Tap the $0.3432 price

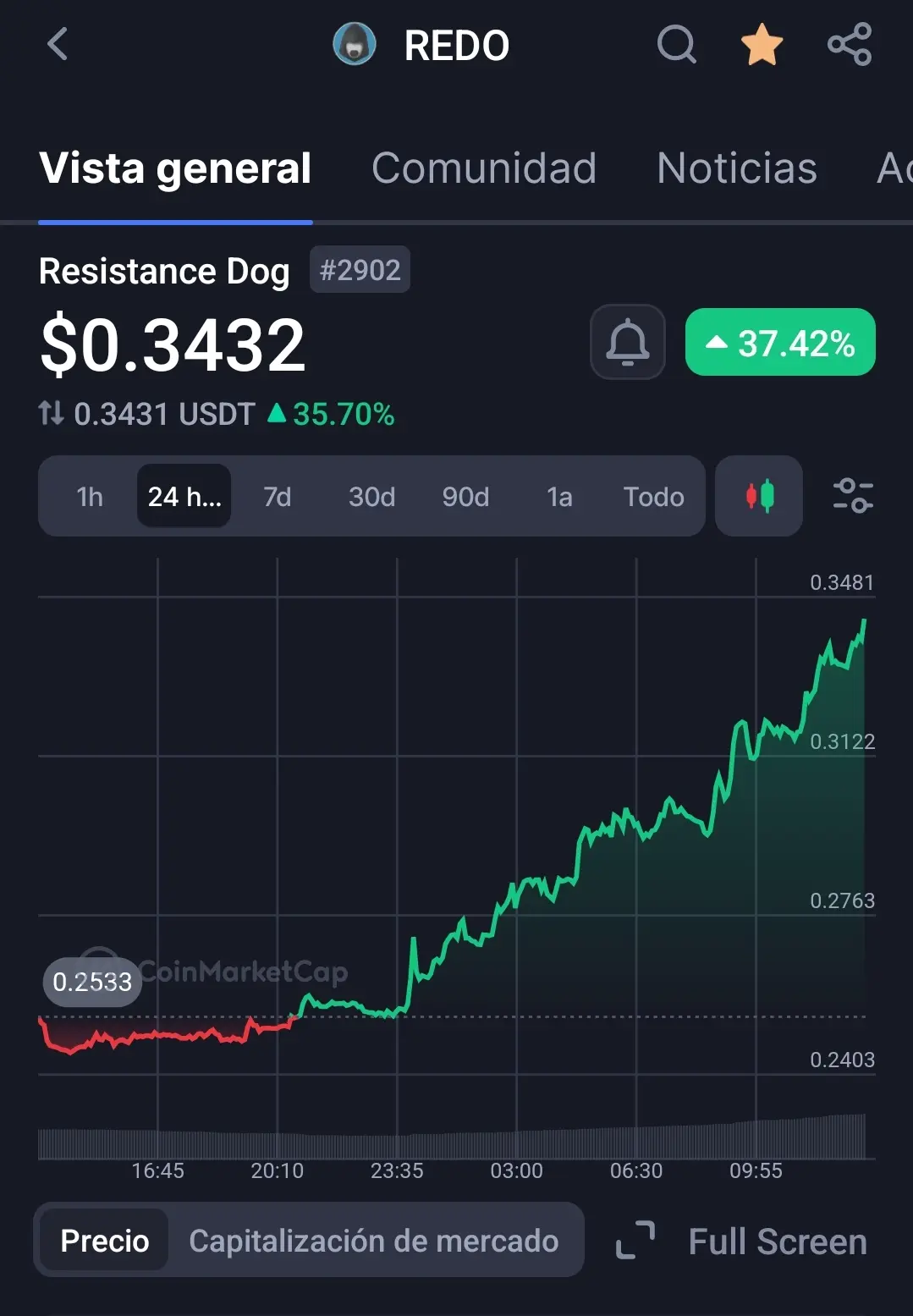[x=173, y=344]
